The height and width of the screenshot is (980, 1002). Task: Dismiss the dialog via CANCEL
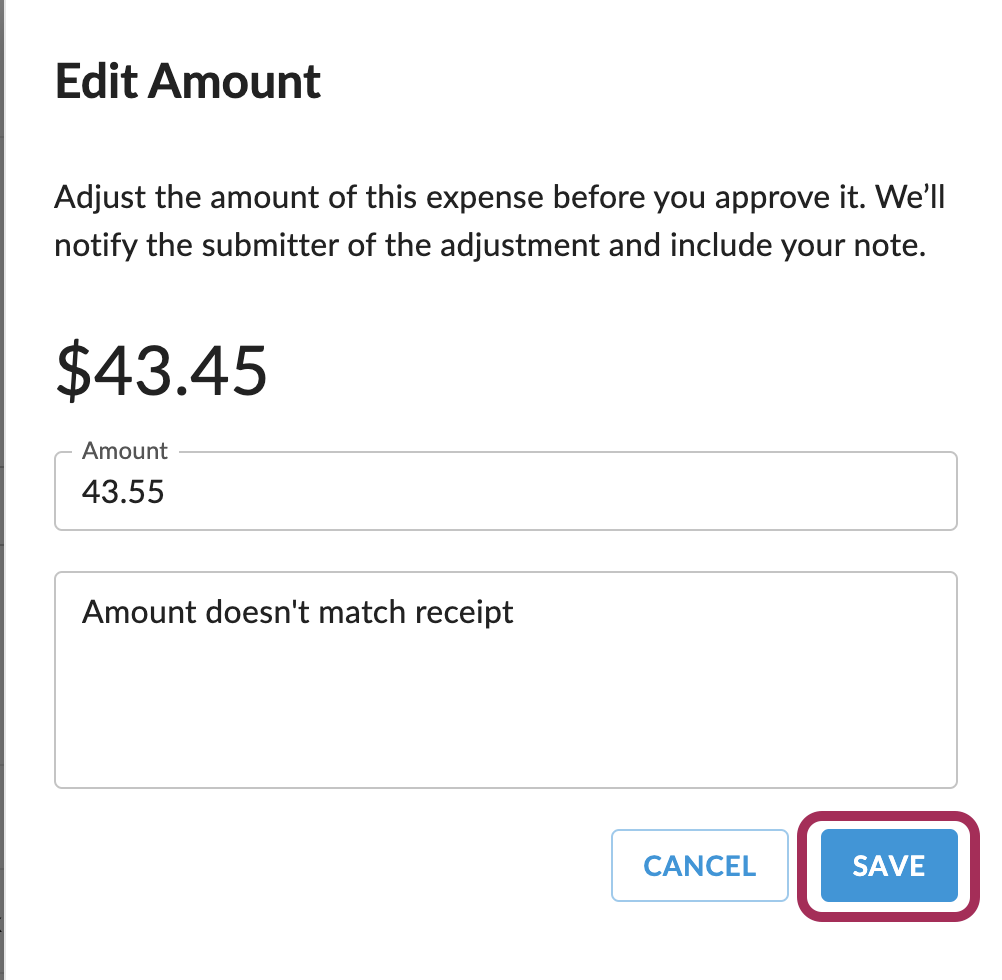(x=699, y=865)
